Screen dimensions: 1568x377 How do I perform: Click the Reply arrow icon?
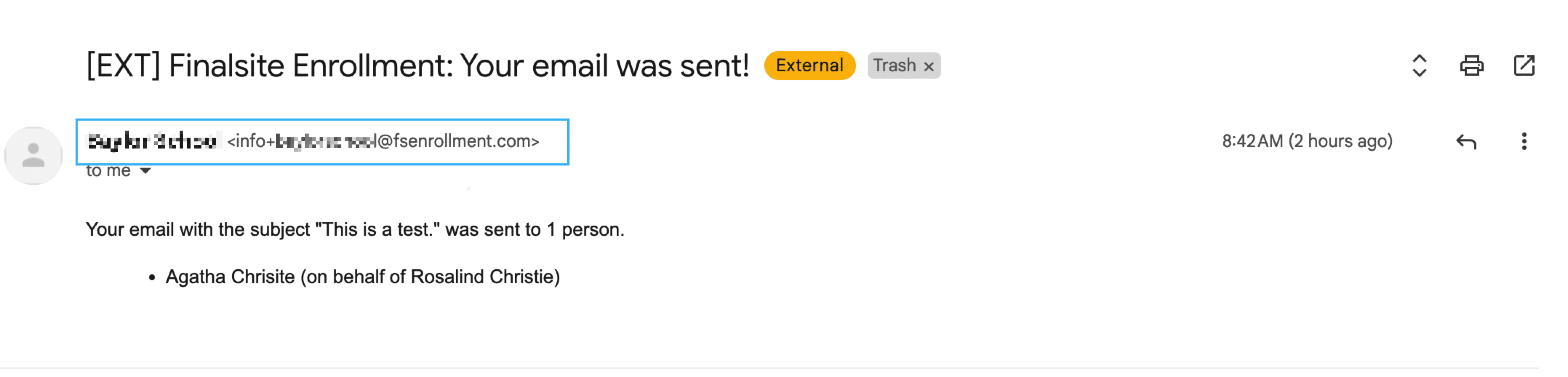[1466, 142]
